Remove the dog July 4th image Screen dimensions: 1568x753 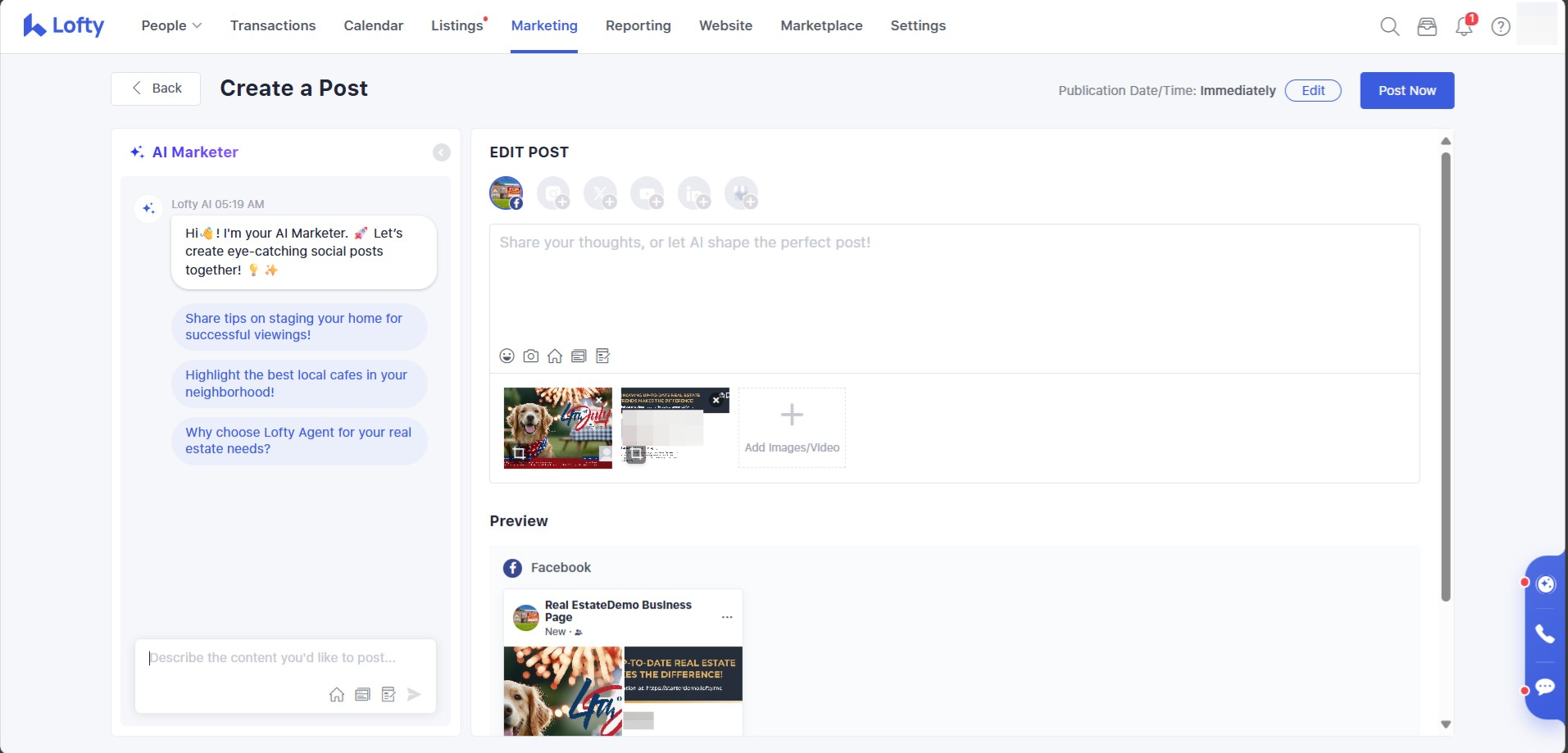[x=599, y=400]
